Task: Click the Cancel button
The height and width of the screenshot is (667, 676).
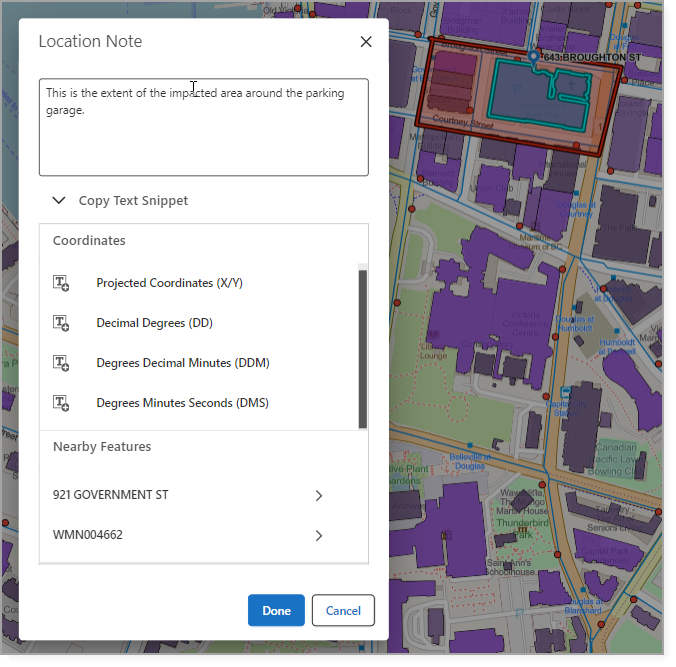Action: pos(343,611)
